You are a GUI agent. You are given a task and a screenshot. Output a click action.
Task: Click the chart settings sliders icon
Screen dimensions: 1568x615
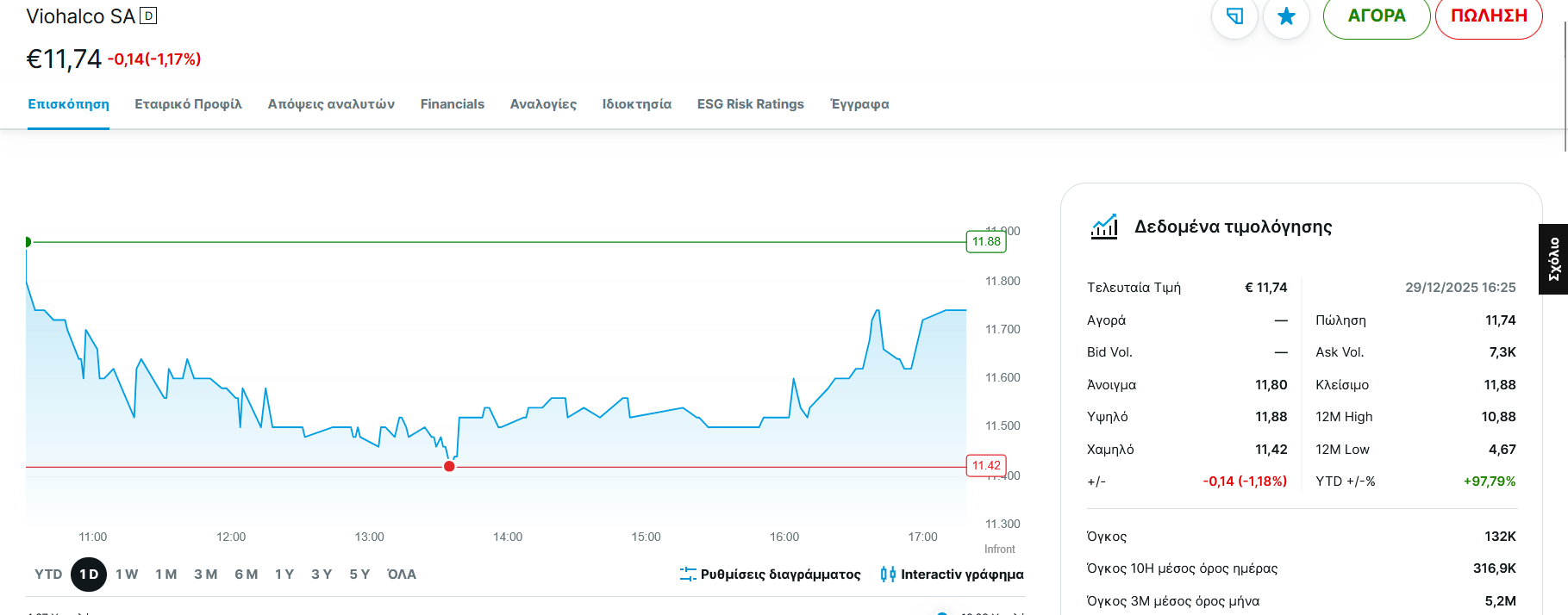(688, 575)
